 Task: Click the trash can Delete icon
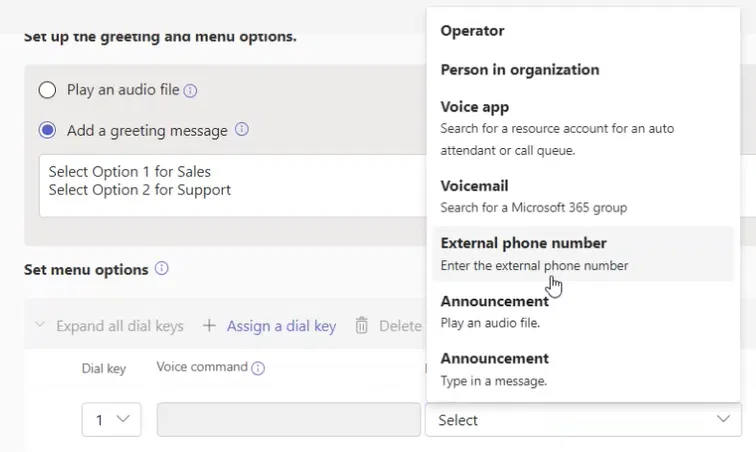coord(361,326)
